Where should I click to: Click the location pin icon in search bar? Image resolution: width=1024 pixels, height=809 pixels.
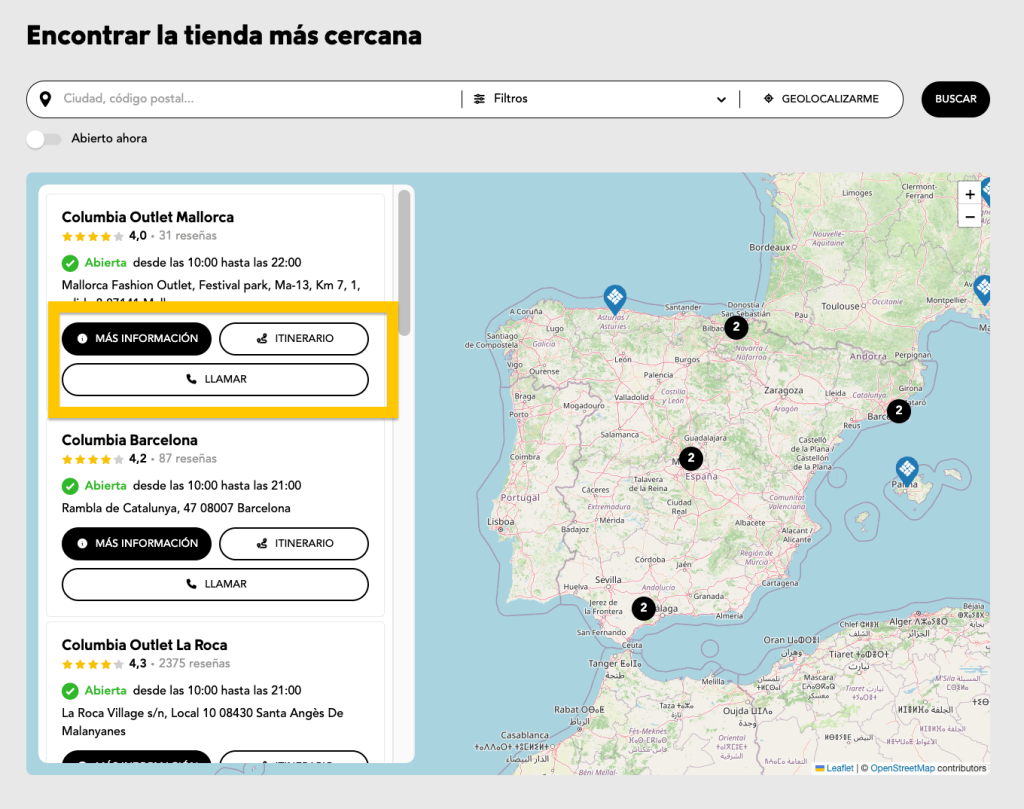45,99
